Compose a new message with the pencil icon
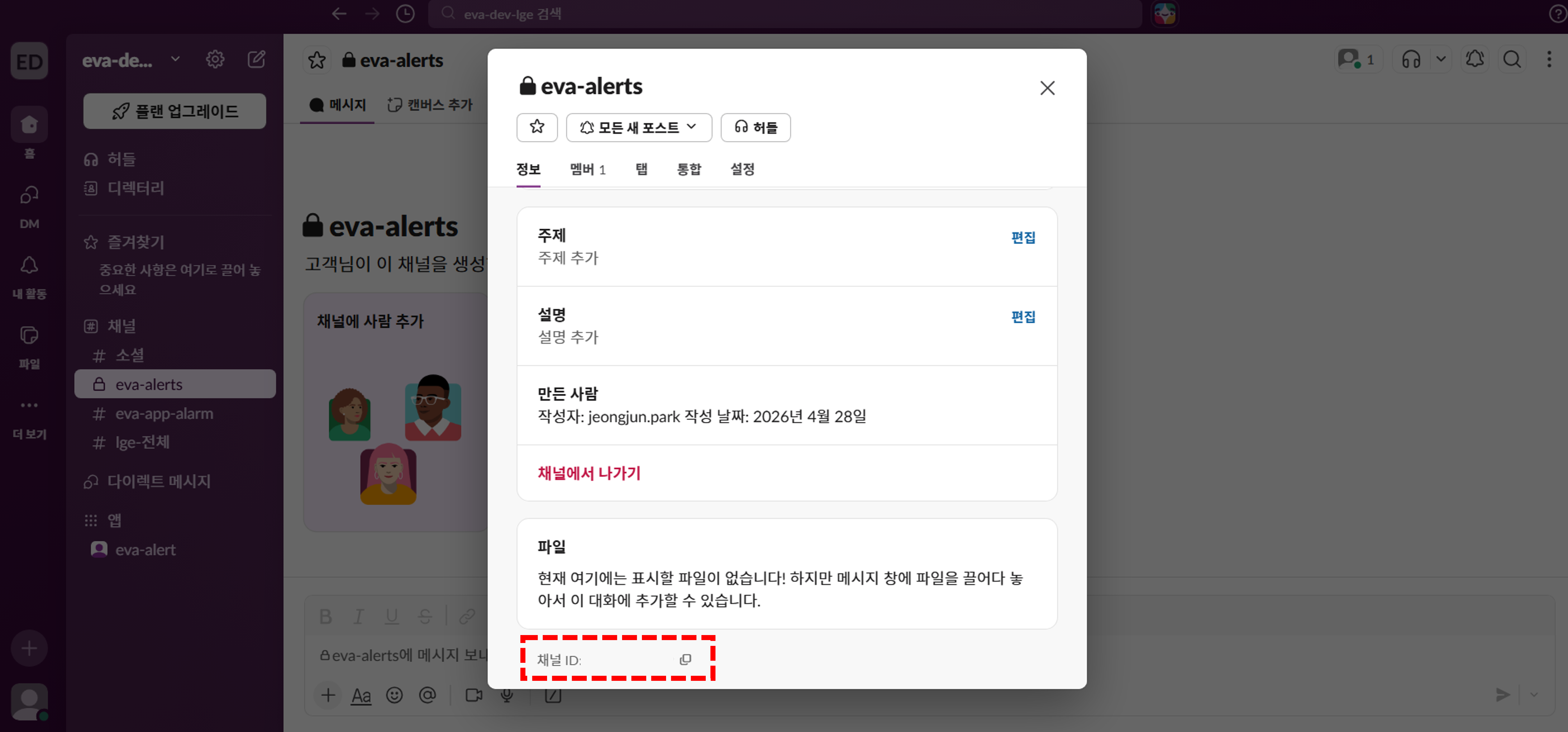 click(x=256, y=59)
